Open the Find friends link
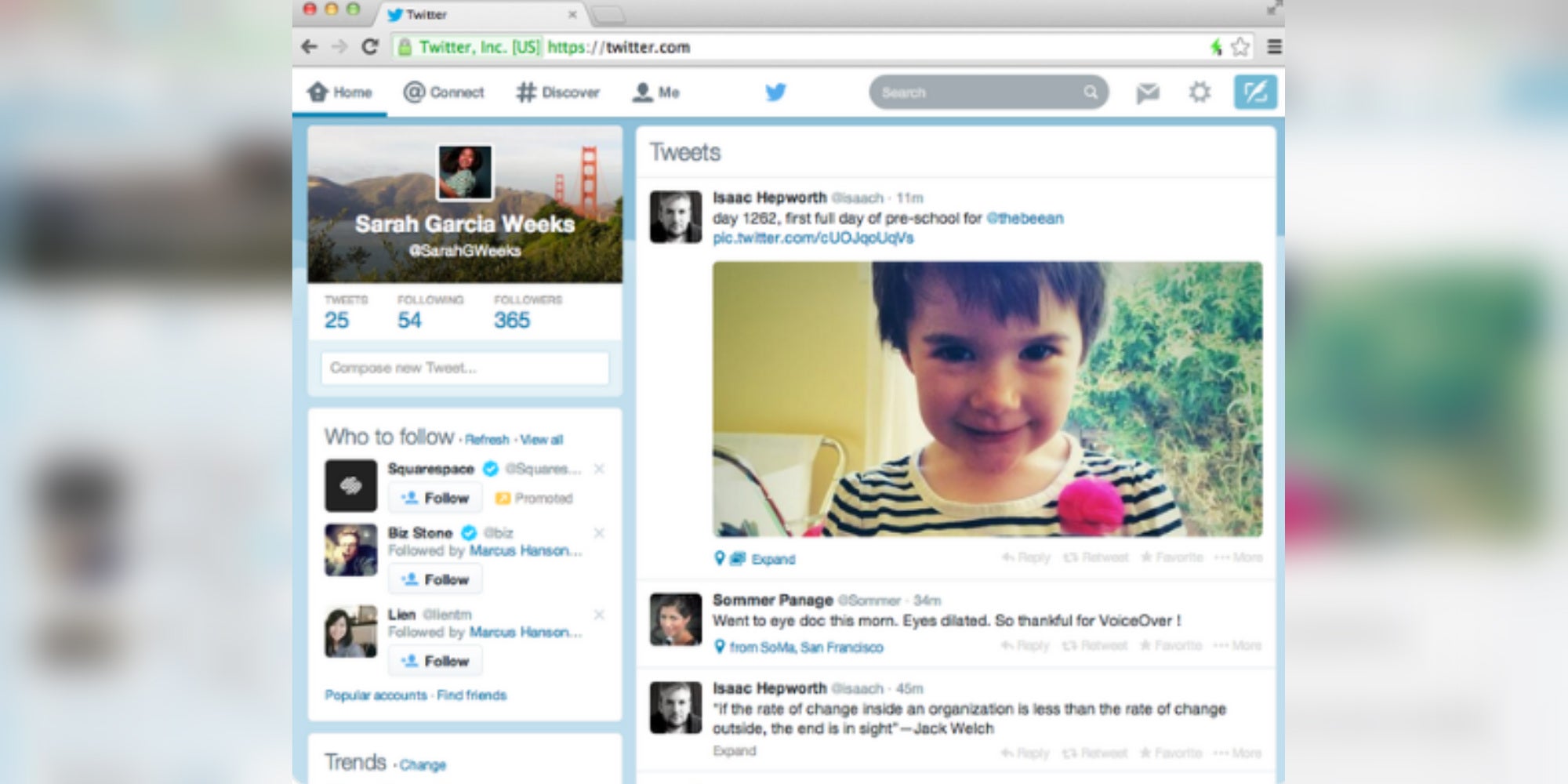Screen dimensions: 1568x784 click(x=473, y=695)
